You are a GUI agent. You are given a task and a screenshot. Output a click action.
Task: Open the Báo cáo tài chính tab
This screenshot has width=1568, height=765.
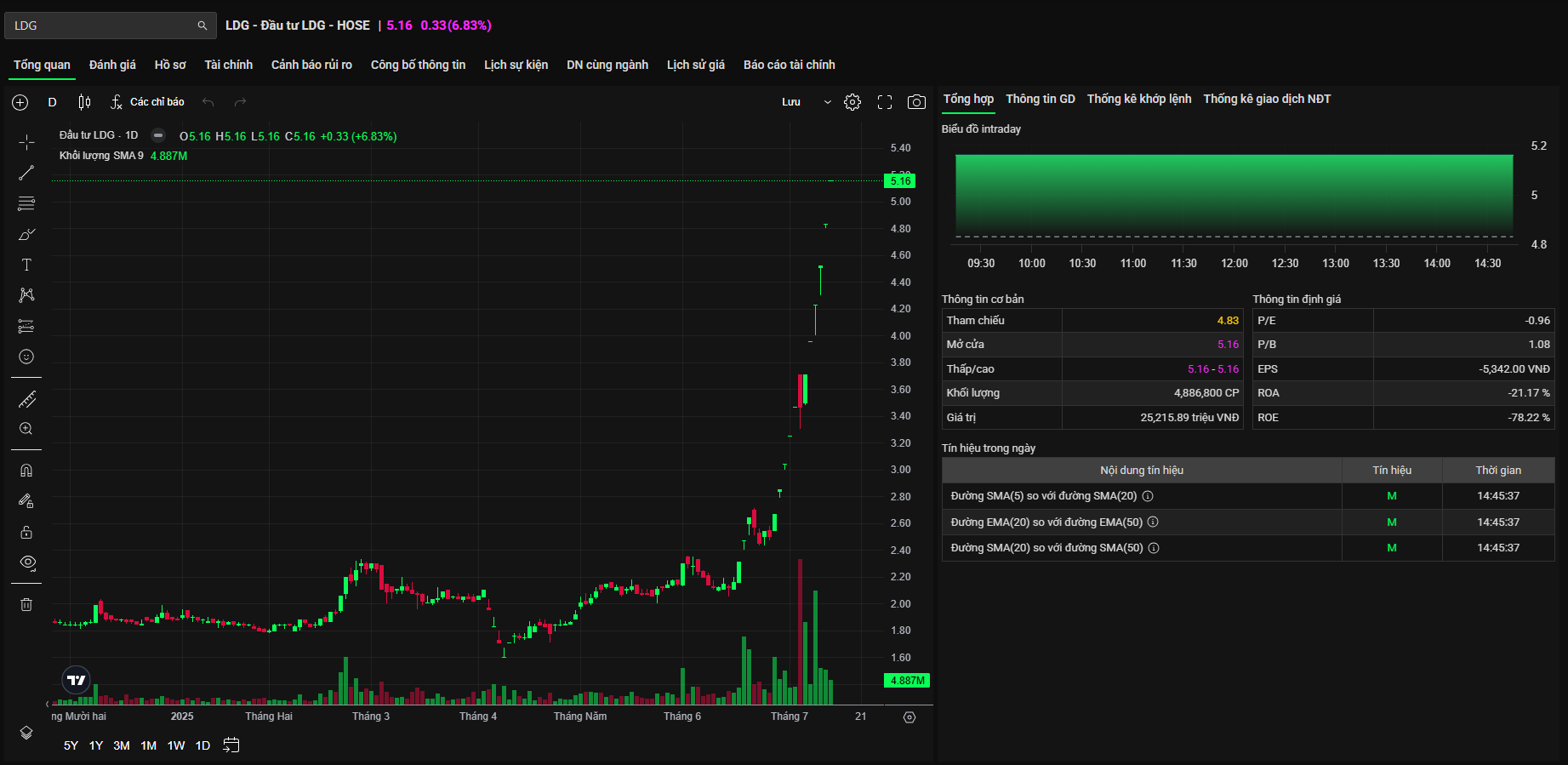(790, 65)
